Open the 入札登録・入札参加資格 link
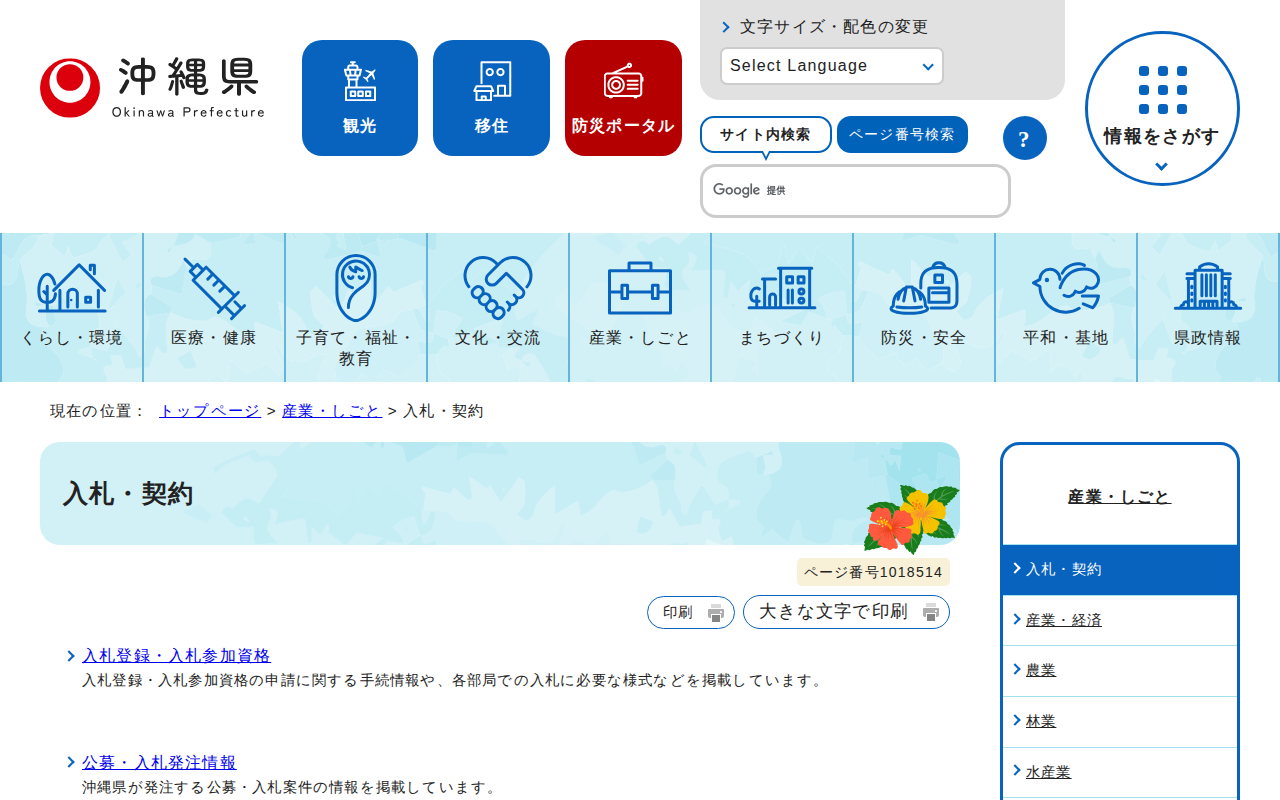Image resolution: width=1280 pixels, height=800 pixels. click(176, 656)
